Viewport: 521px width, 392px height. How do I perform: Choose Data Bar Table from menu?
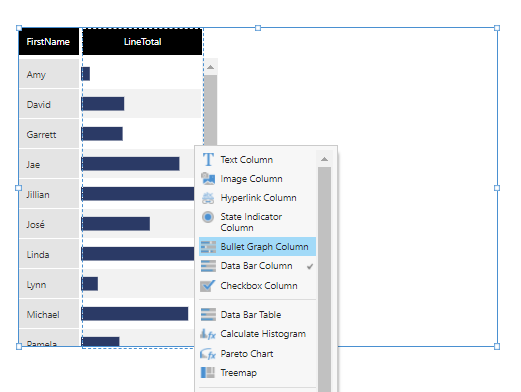(x=257, y=315)
